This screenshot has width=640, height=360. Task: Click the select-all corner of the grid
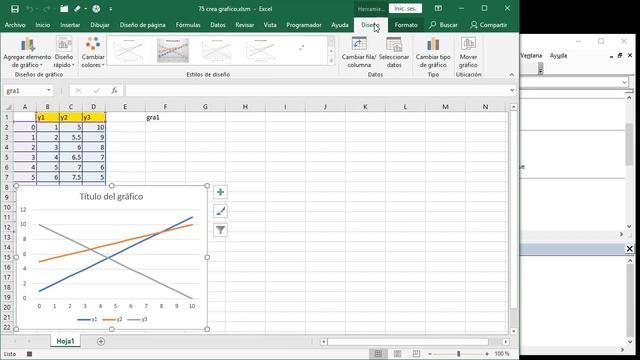coord(8,107)
